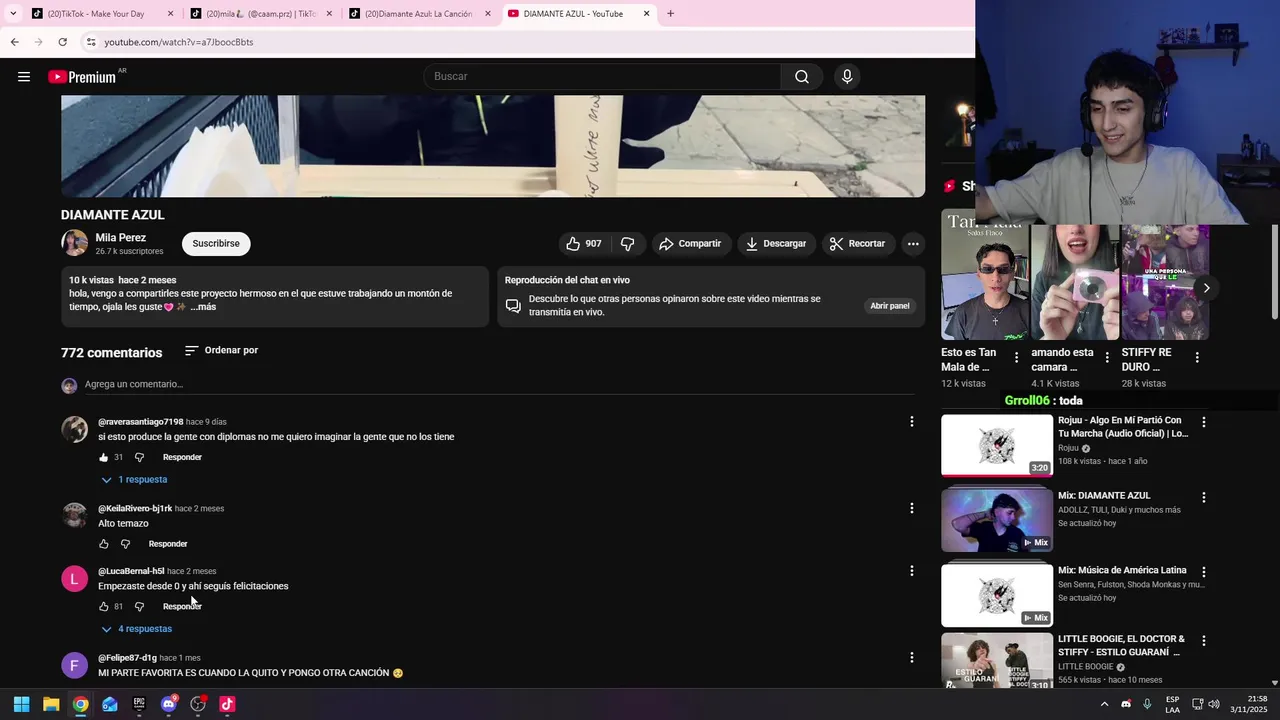The width and height of the screenshot is (1280, 720).
Task: Click the search box Buscar
Action: 602,77
